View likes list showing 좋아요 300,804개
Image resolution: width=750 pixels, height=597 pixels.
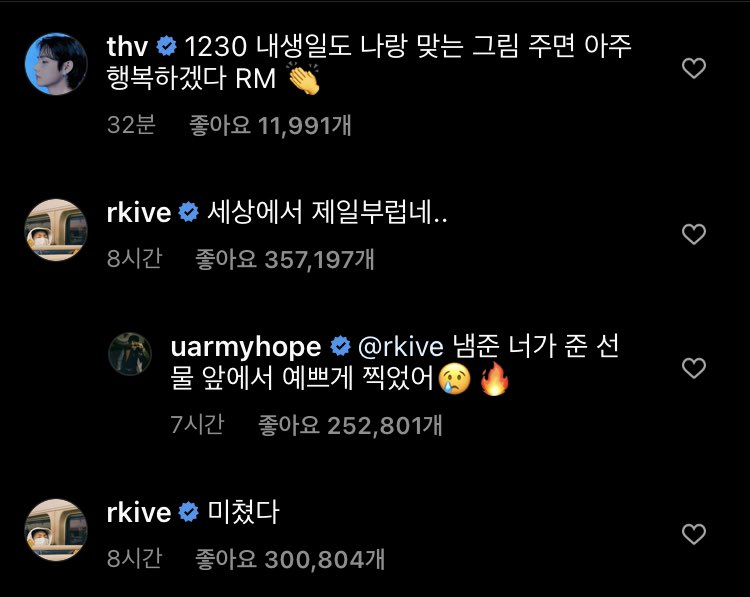(290, 559)
